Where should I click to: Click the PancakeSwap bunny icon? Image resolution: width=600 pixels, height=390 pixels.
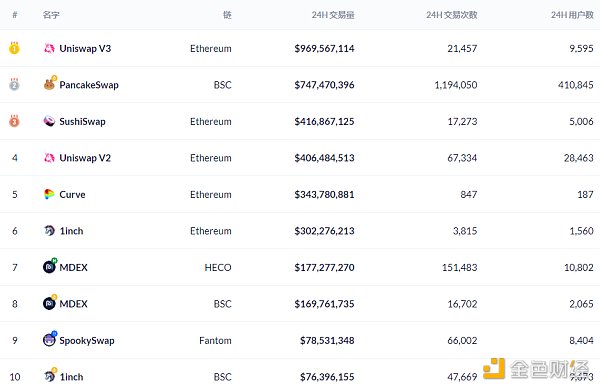pos(50,83)
